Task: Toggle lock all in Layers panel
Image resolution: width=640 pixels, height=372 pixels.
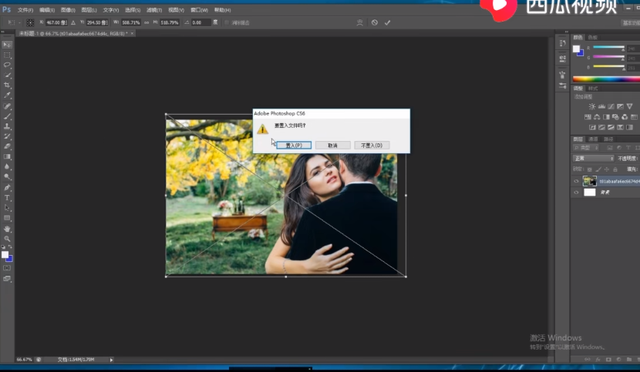Action: 615,169
